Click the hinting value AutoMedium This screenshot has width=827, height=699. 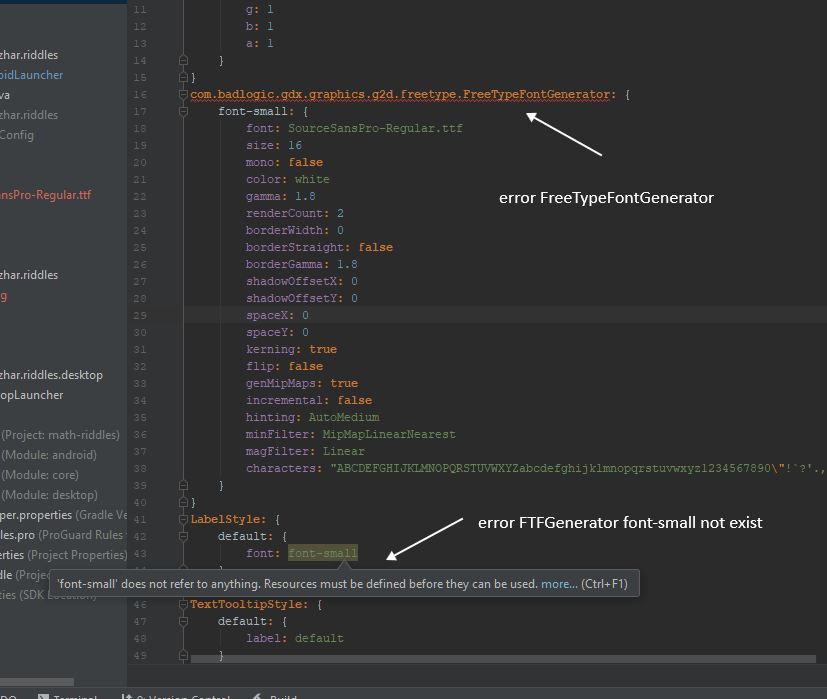click(344, 417)
